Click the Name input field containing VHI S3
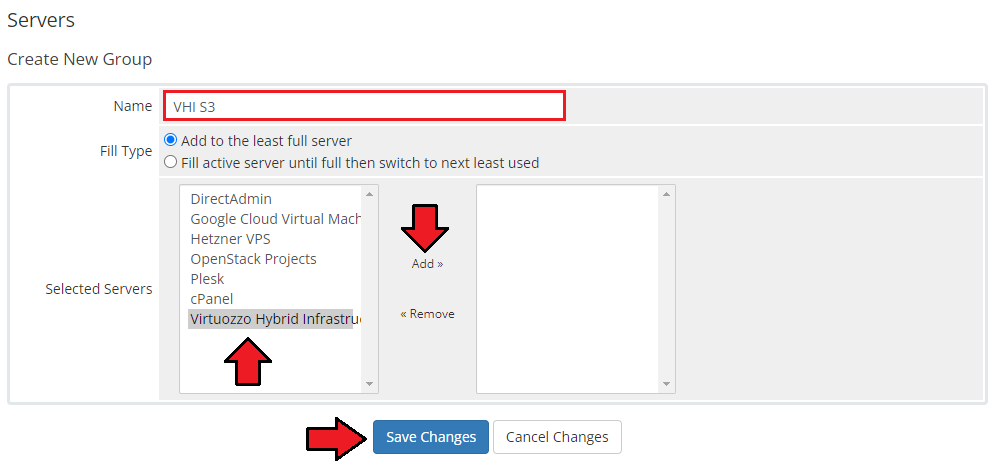Viewport: 995px width, 470px height. pos(364,106)
